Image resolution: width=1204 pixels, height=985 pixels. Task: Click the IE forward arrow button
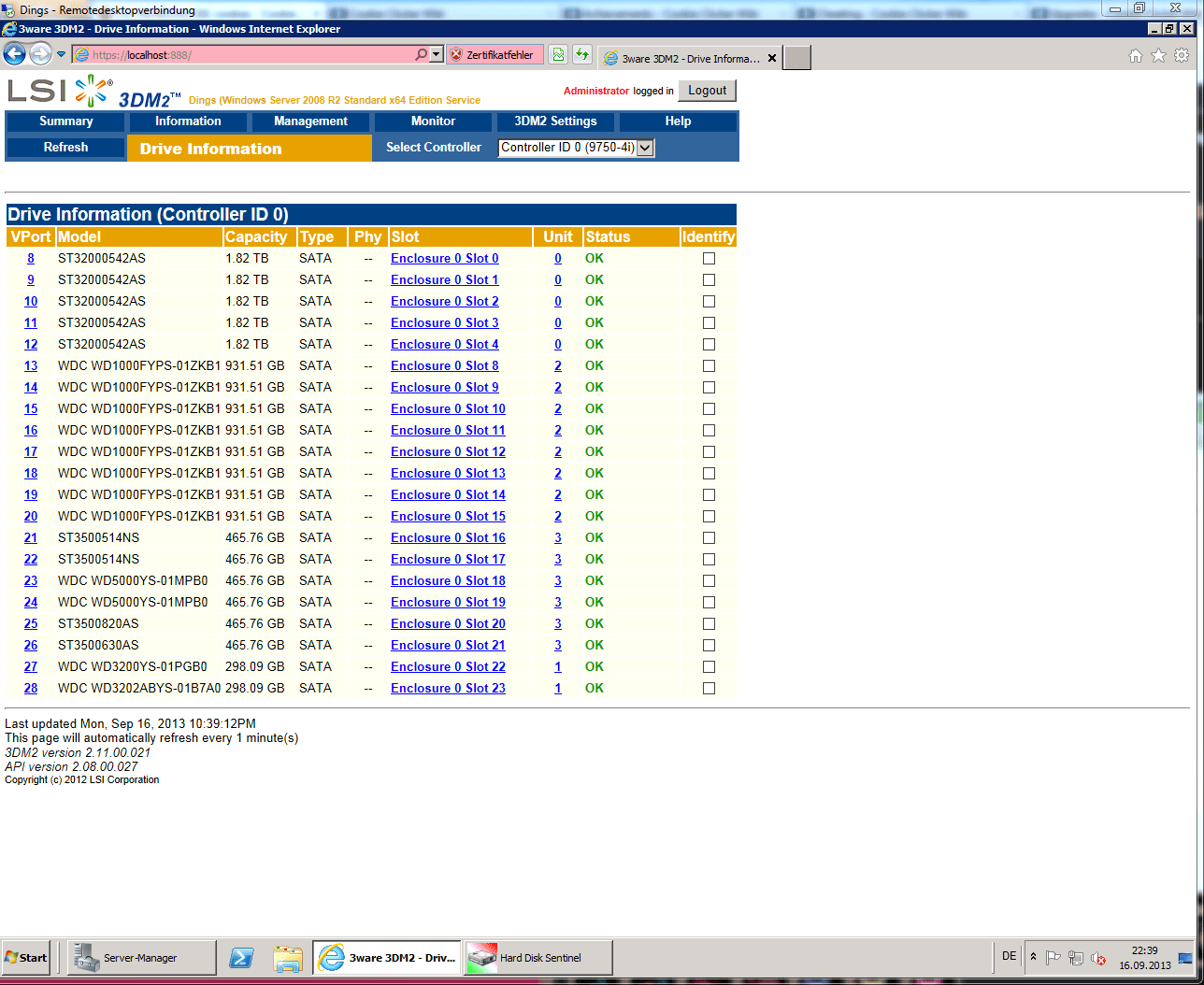[x=40, y=54]
